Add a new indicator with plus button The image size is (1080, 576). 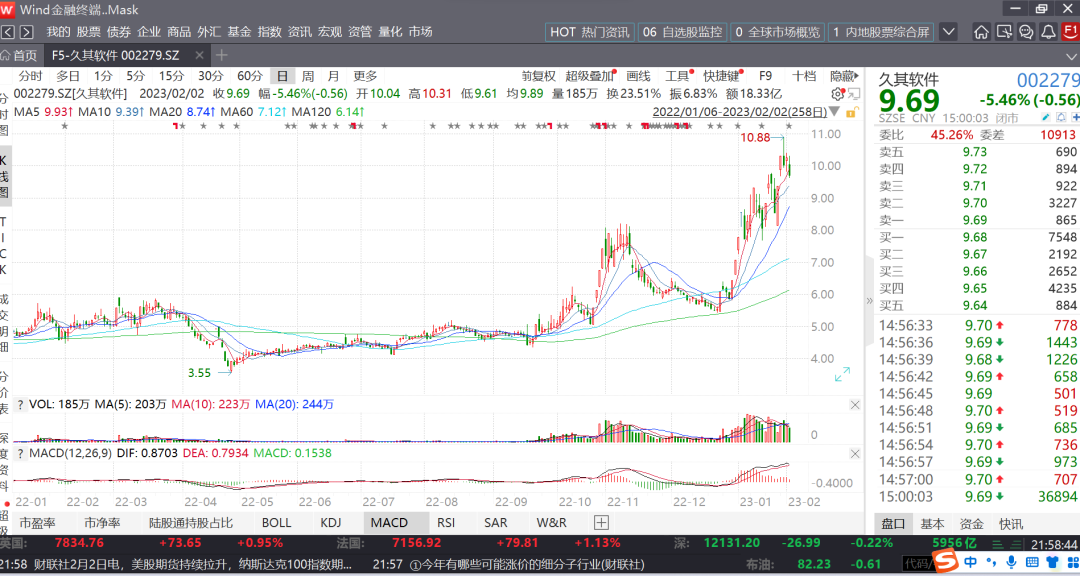pos(601,523)
